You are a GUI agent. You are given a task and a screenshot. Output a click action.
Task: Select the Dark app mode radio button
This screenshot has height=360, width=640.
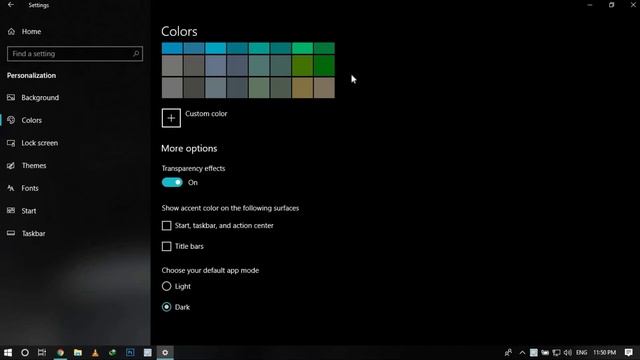coord(167,307)
